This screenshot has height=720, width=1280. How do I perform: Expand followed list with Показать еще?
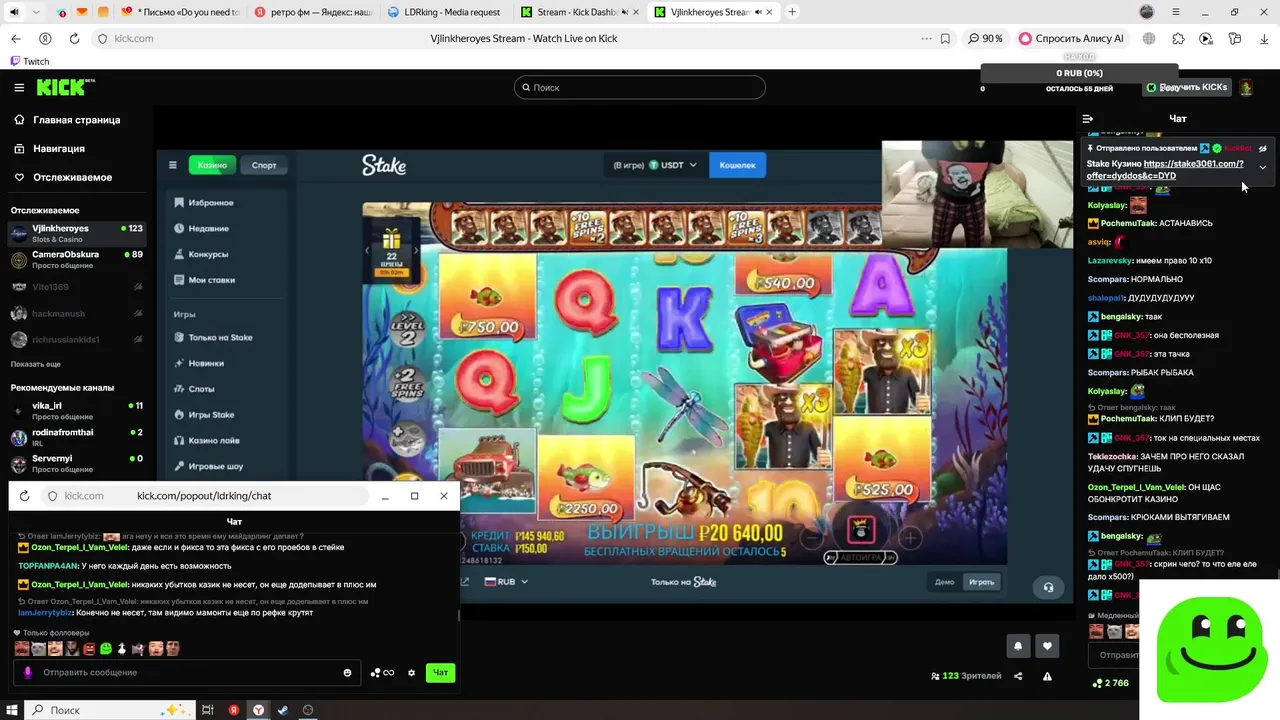pyautogui.click(x=35, y=364)
